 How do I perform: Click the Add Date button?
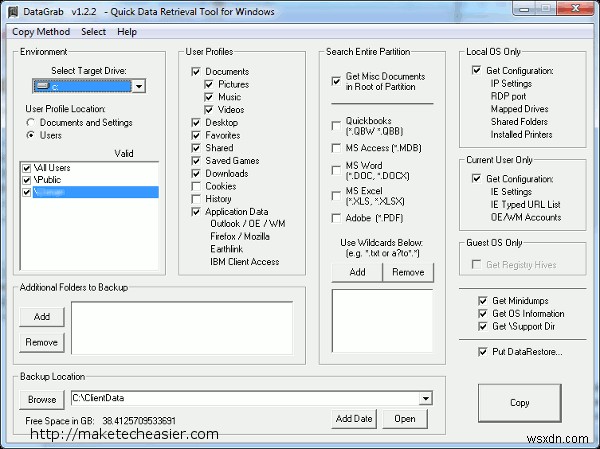click(x=354, y=419)
